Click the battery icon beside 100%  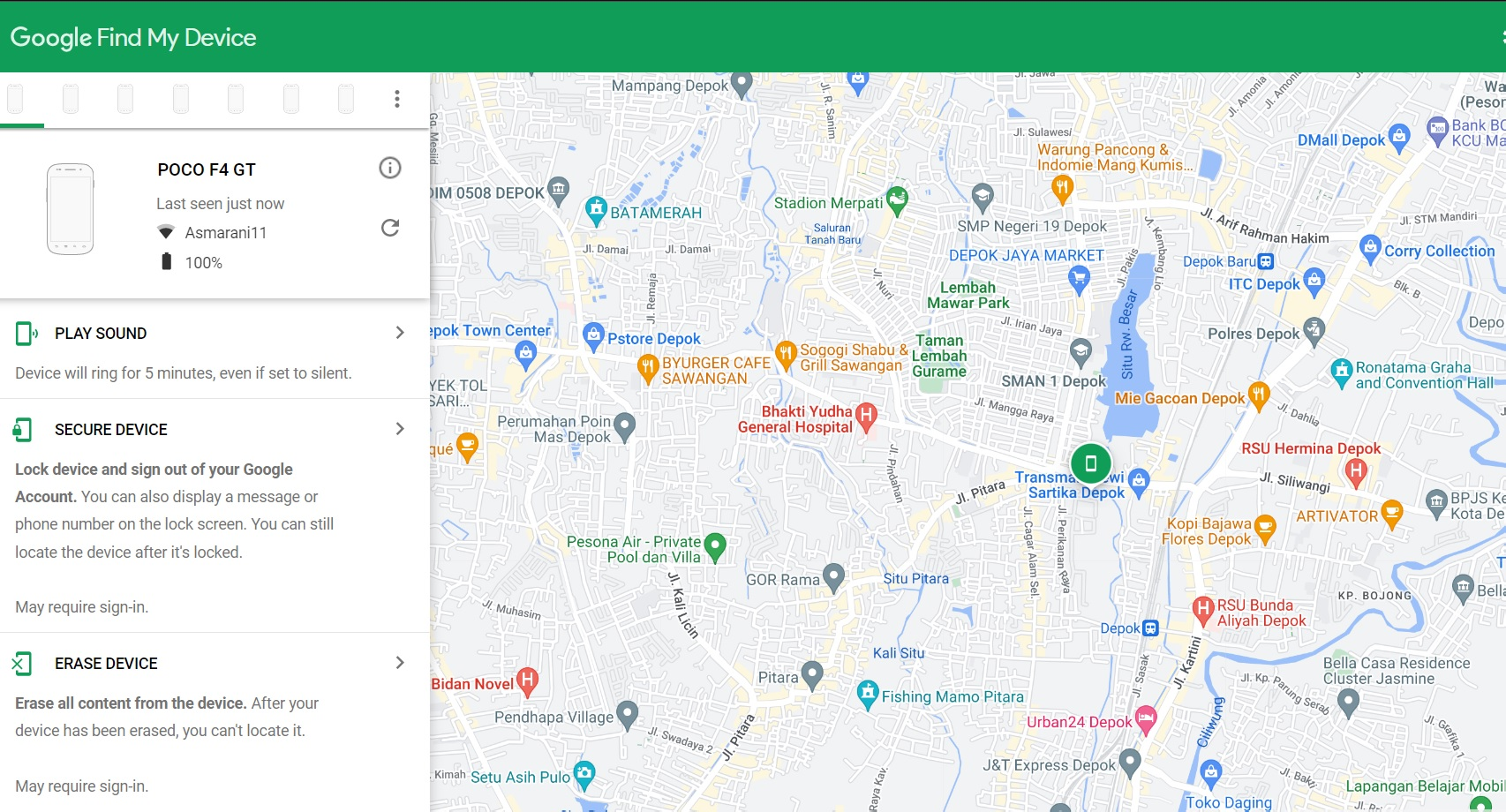(x=166, y=261)
